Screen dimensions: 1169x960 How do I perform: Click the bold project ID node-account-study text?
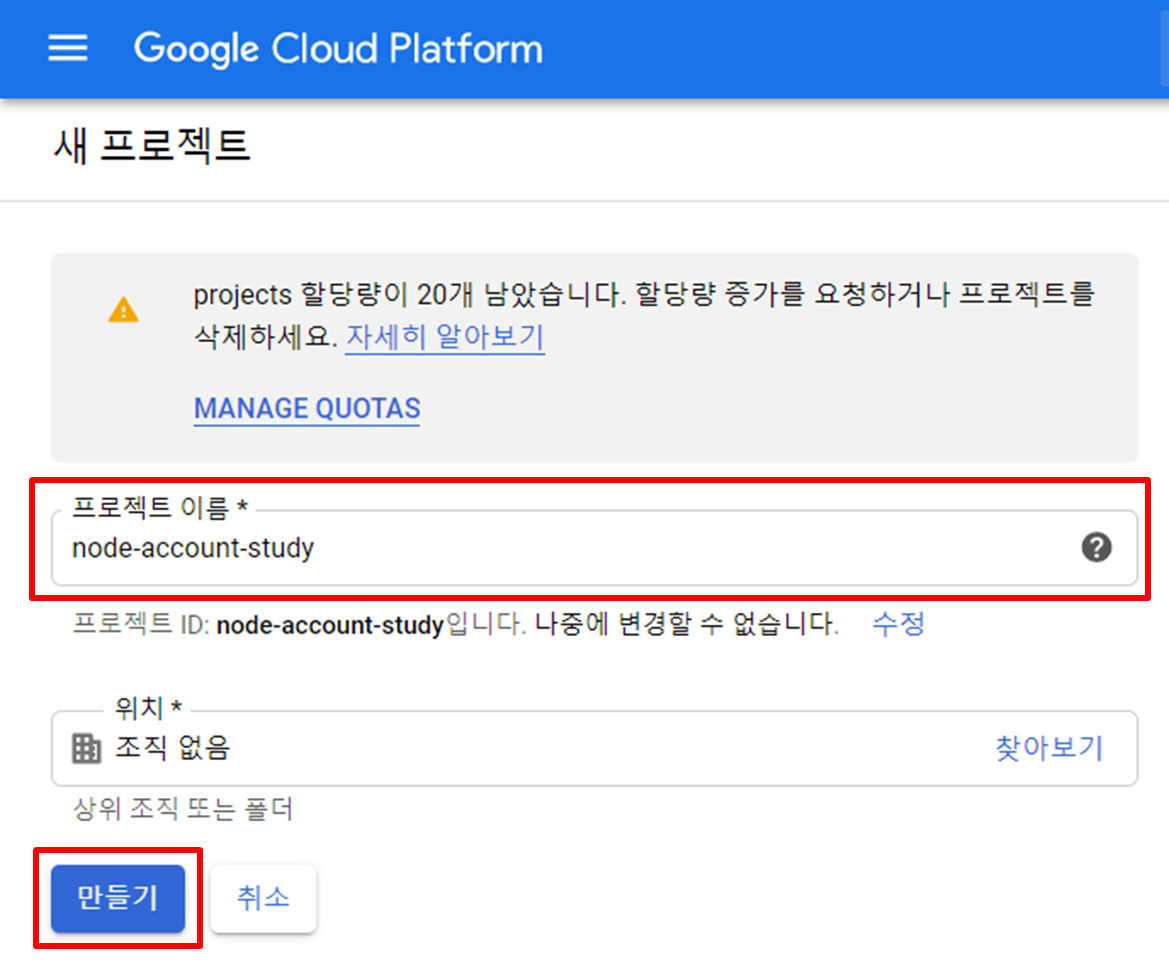330,625
